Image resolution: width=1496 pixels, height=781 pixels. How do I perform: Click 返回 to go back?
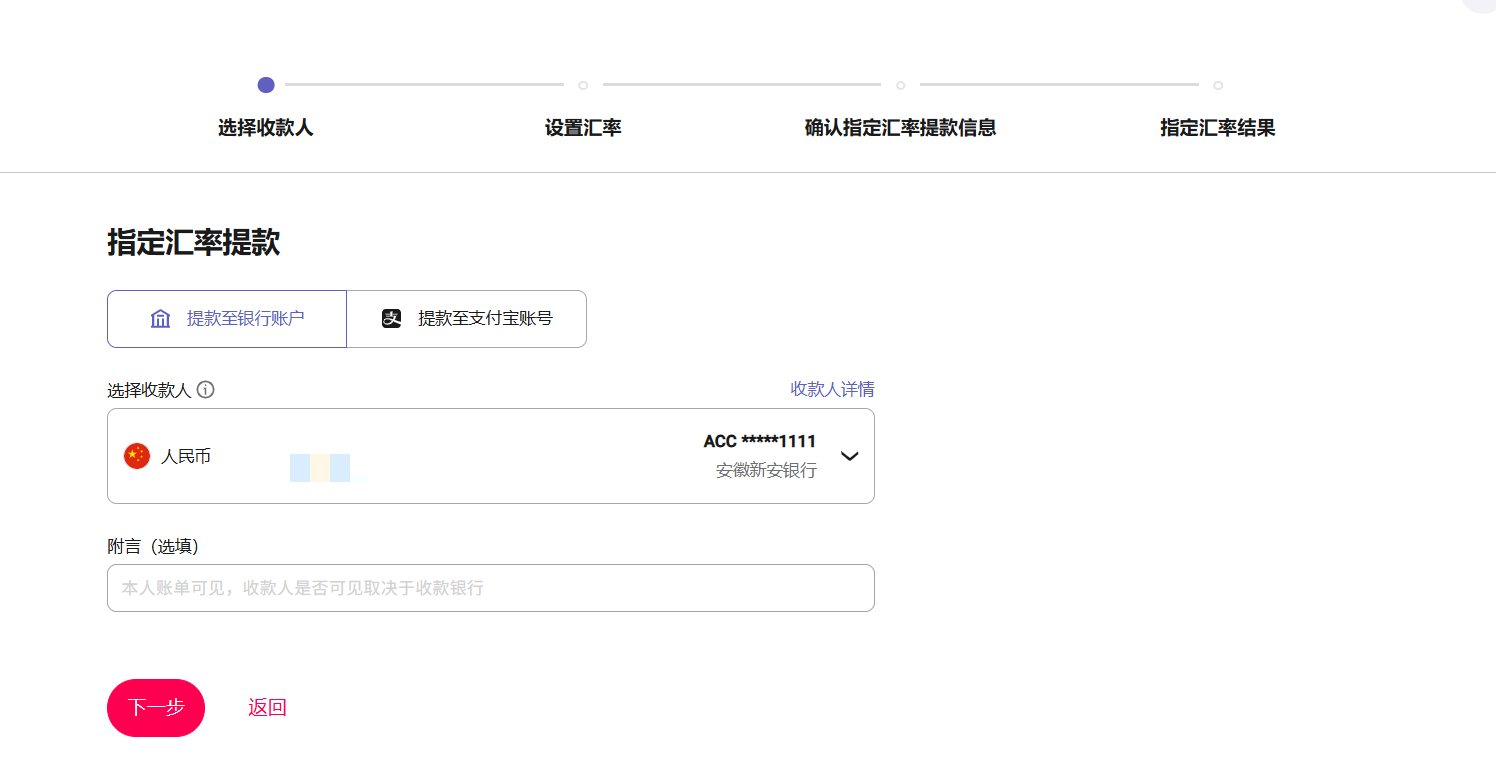pyautogui.click(x=267, y=708)
